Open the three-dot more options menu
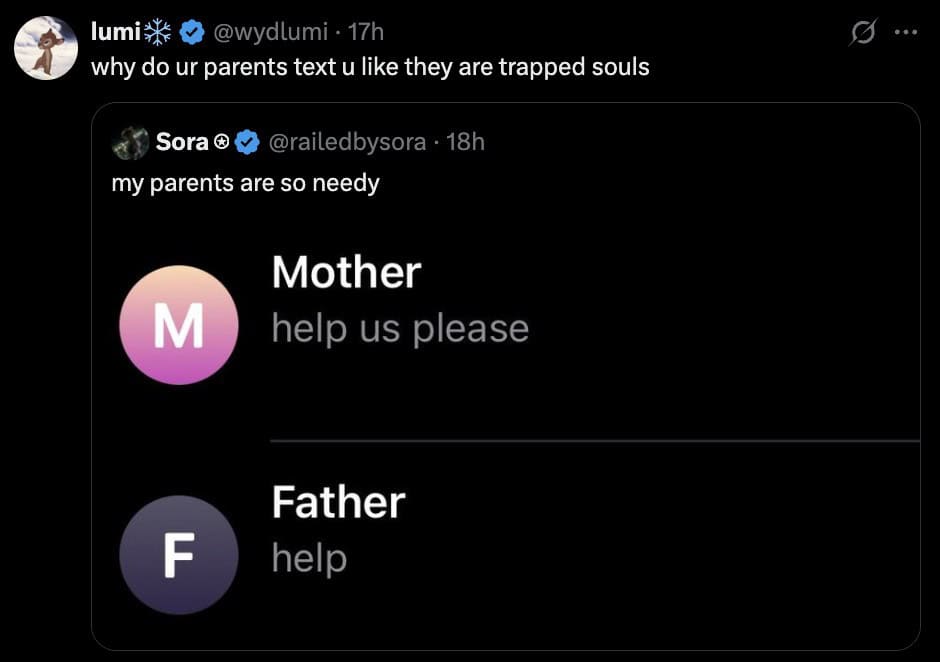Image resolution: width=940 pixels, height=662 pixels. click(905, 33)
